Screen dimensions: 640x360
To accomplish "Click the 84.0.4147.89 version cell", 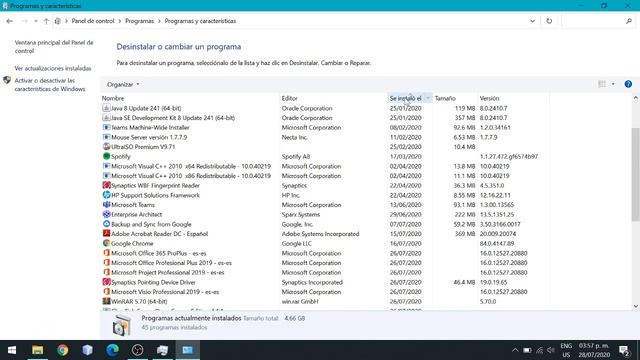I will pos(497,243).
